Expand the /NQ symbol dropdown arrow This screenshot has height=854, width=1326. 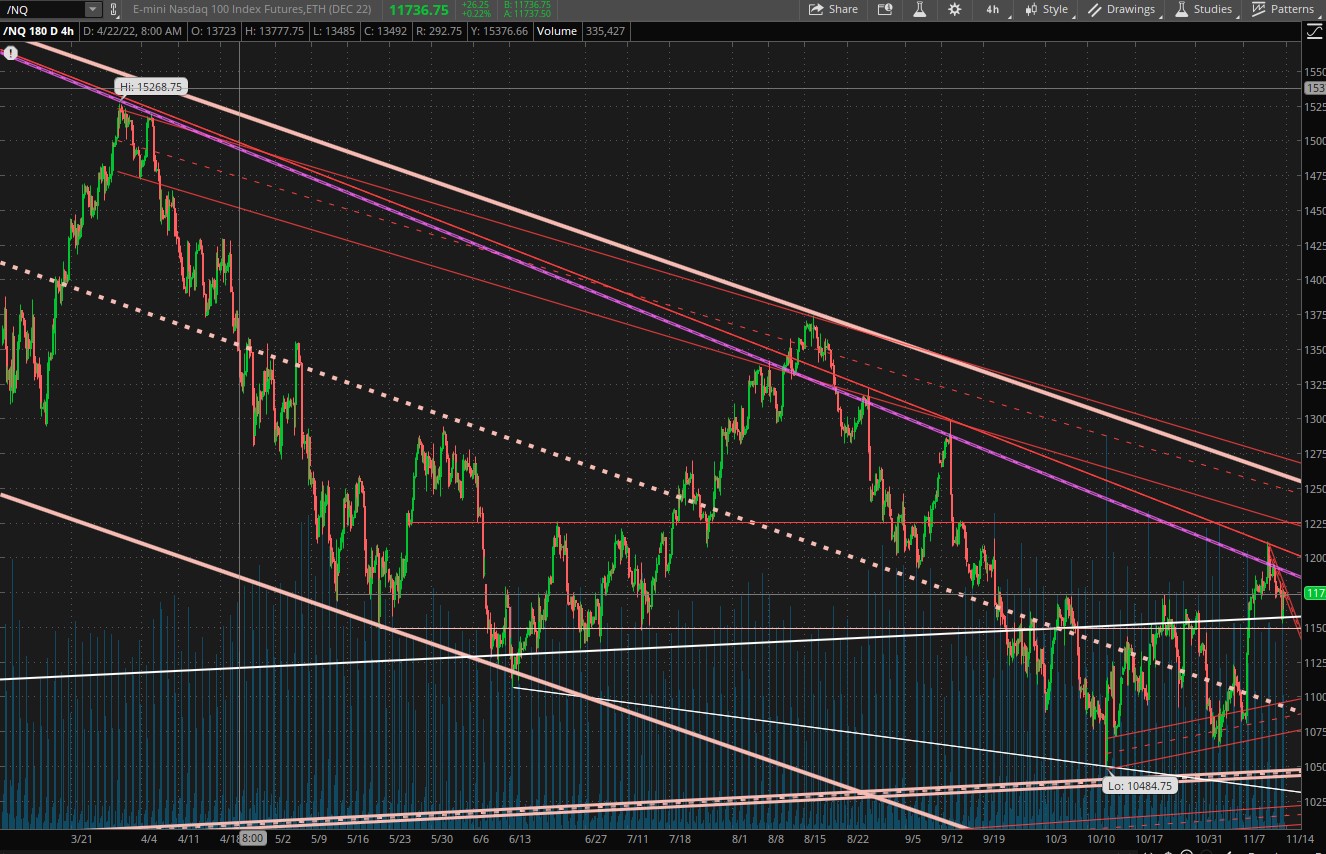[93, 9]
